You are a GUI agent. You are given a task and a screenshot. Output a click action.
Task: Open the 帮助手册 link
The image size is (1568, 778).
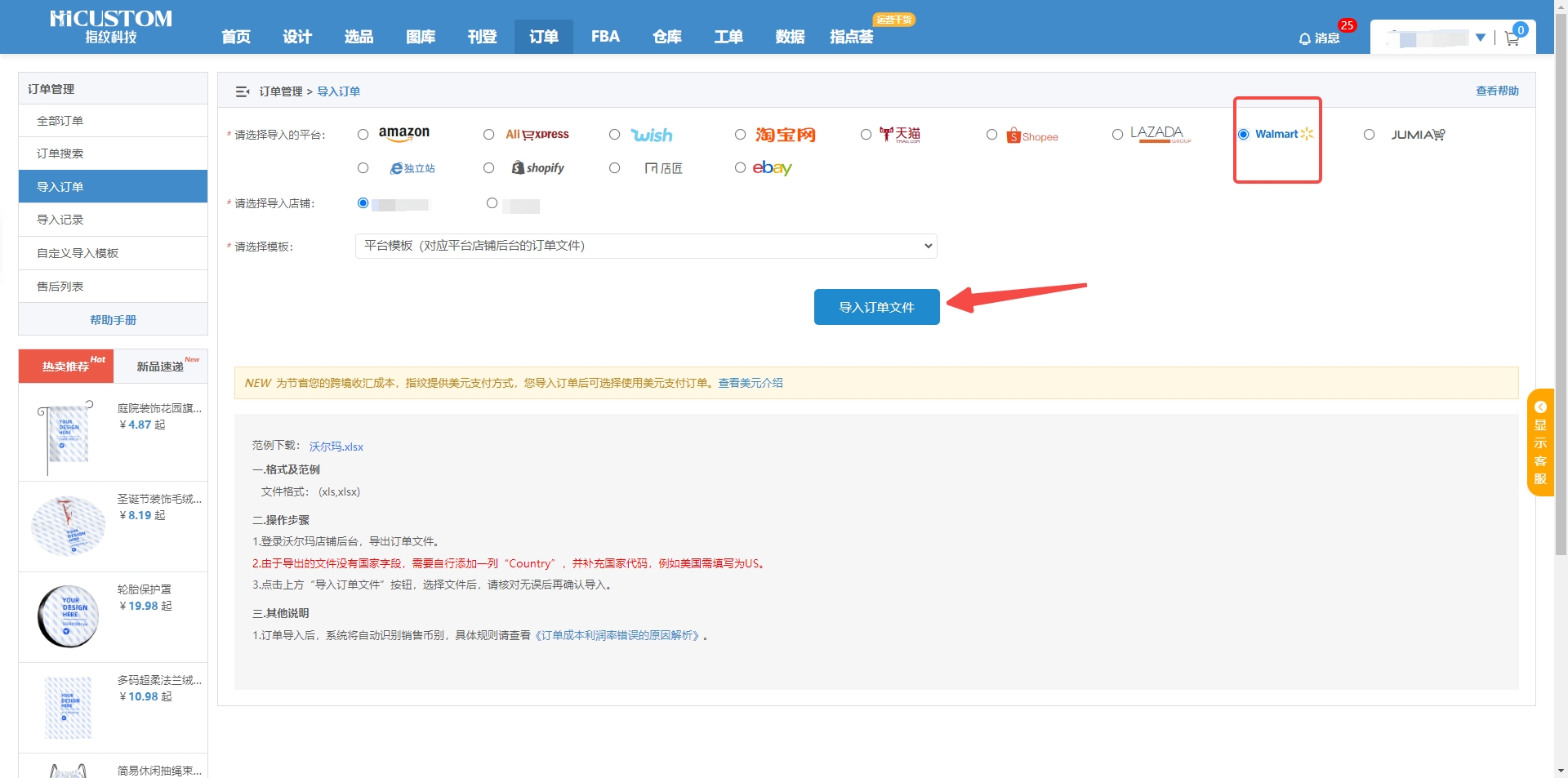[113, 320]
